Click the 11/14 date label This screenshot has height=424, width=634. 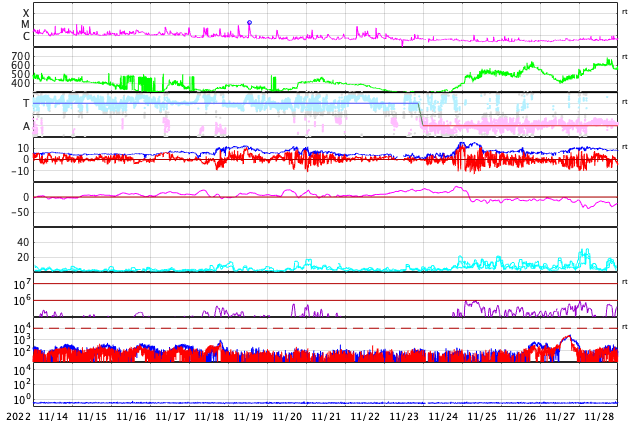(53, 416)
